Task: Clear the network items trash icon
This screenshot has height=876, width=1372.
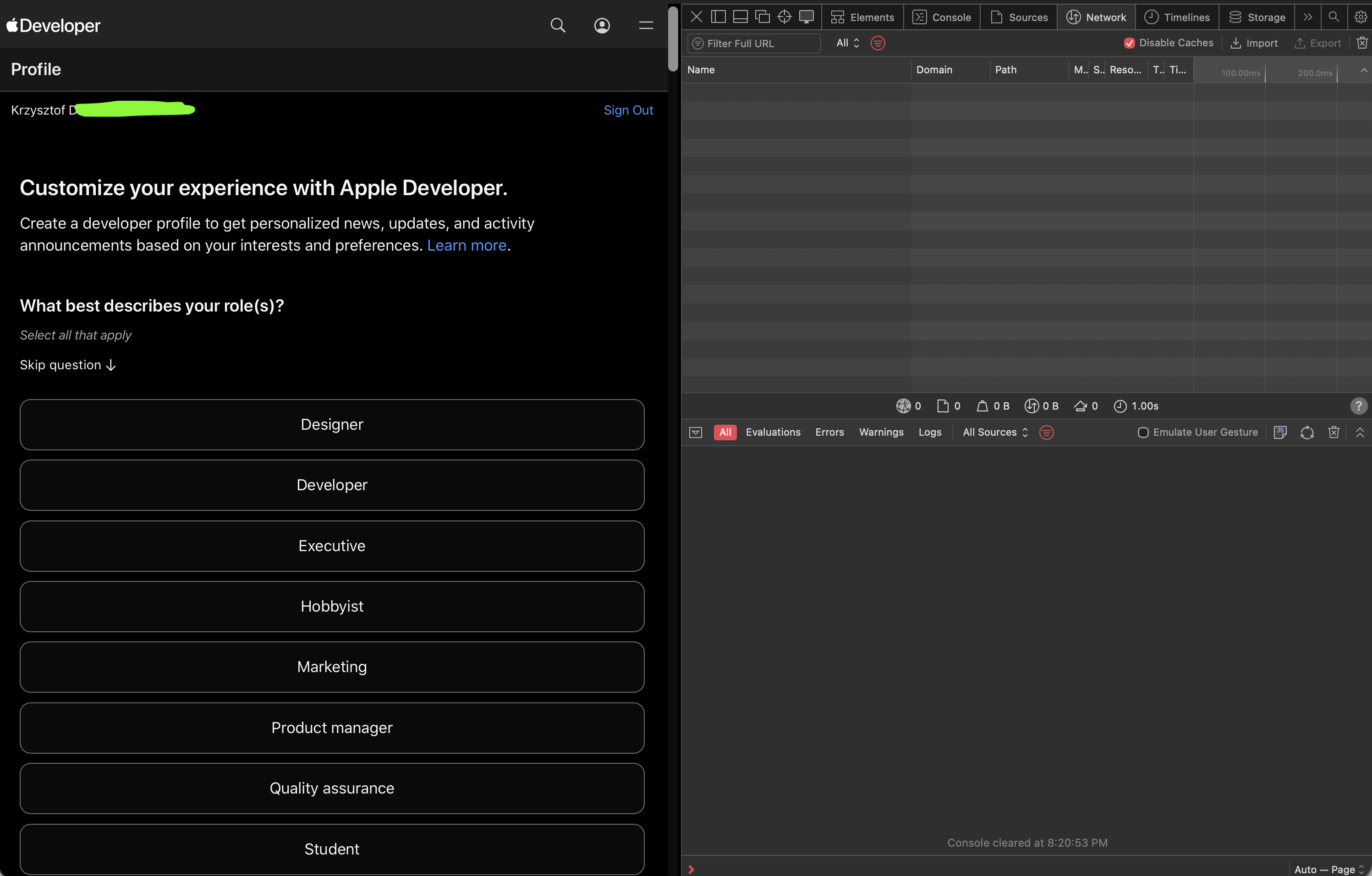Action: click(1362, 43)
